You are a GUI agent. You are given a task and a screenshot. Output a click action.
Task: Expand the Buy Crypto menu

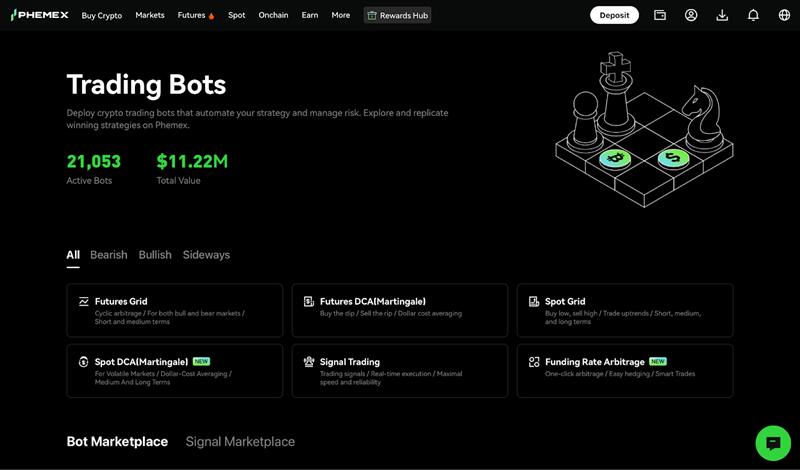[x=102, y=15]
